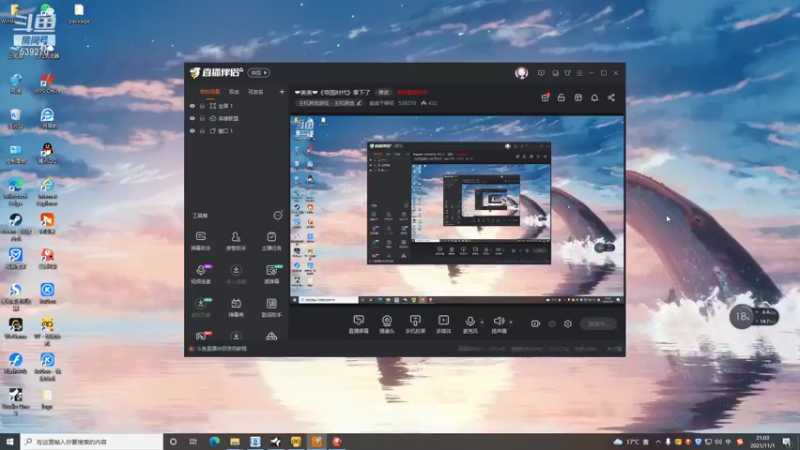Open the hamburger menu in title bar
800x450 pixels.
click(x=579, y=73)
